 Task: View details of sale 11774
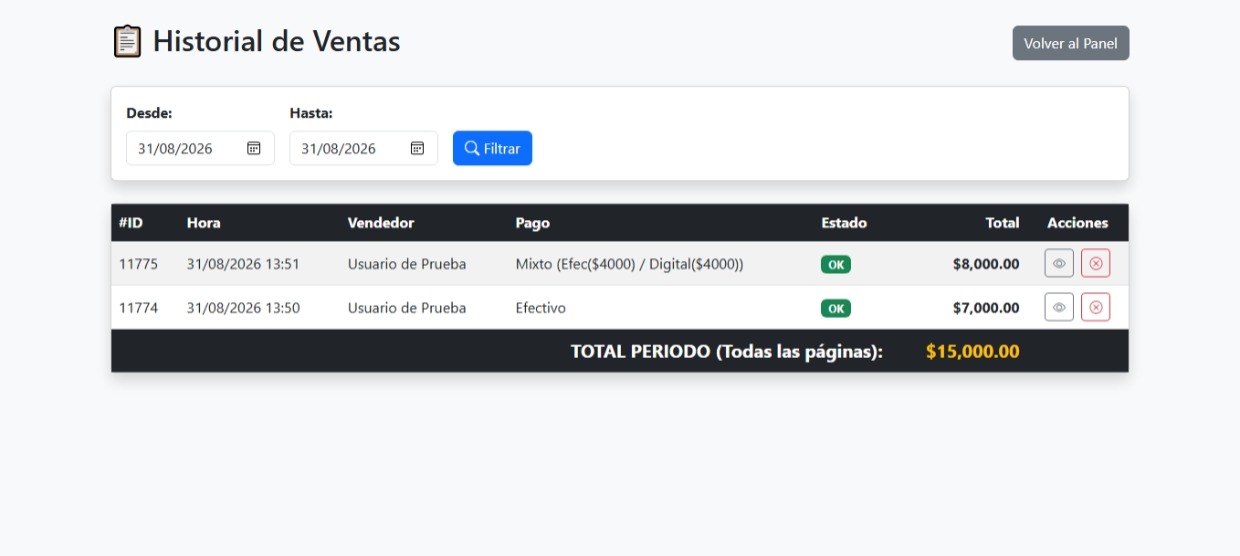click(1059, 307)
